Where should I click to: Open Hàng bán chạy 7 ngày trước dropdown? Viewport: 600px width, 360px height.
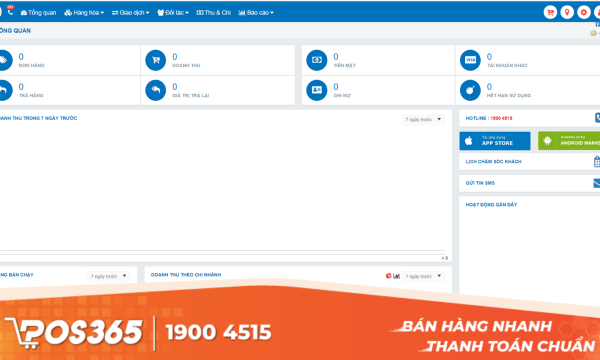(109, 276)
